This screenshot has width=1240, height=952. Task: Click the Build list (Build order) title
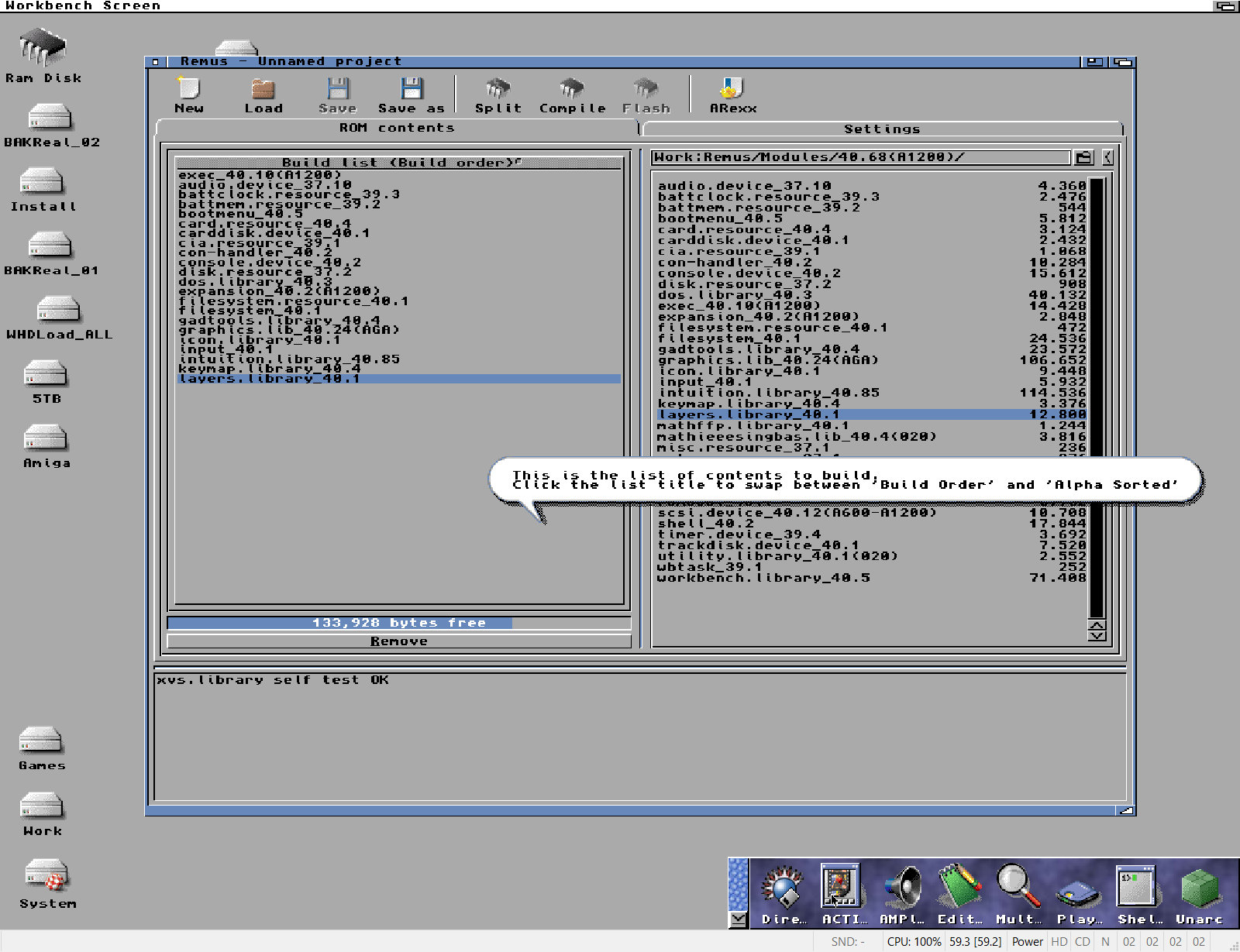(399, 163)
